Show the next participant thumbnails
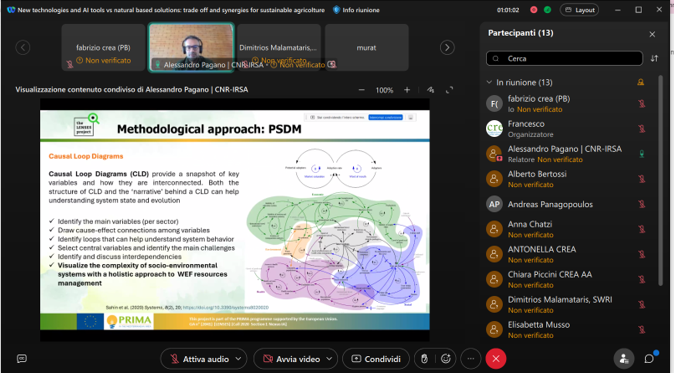 click(447, 47)
